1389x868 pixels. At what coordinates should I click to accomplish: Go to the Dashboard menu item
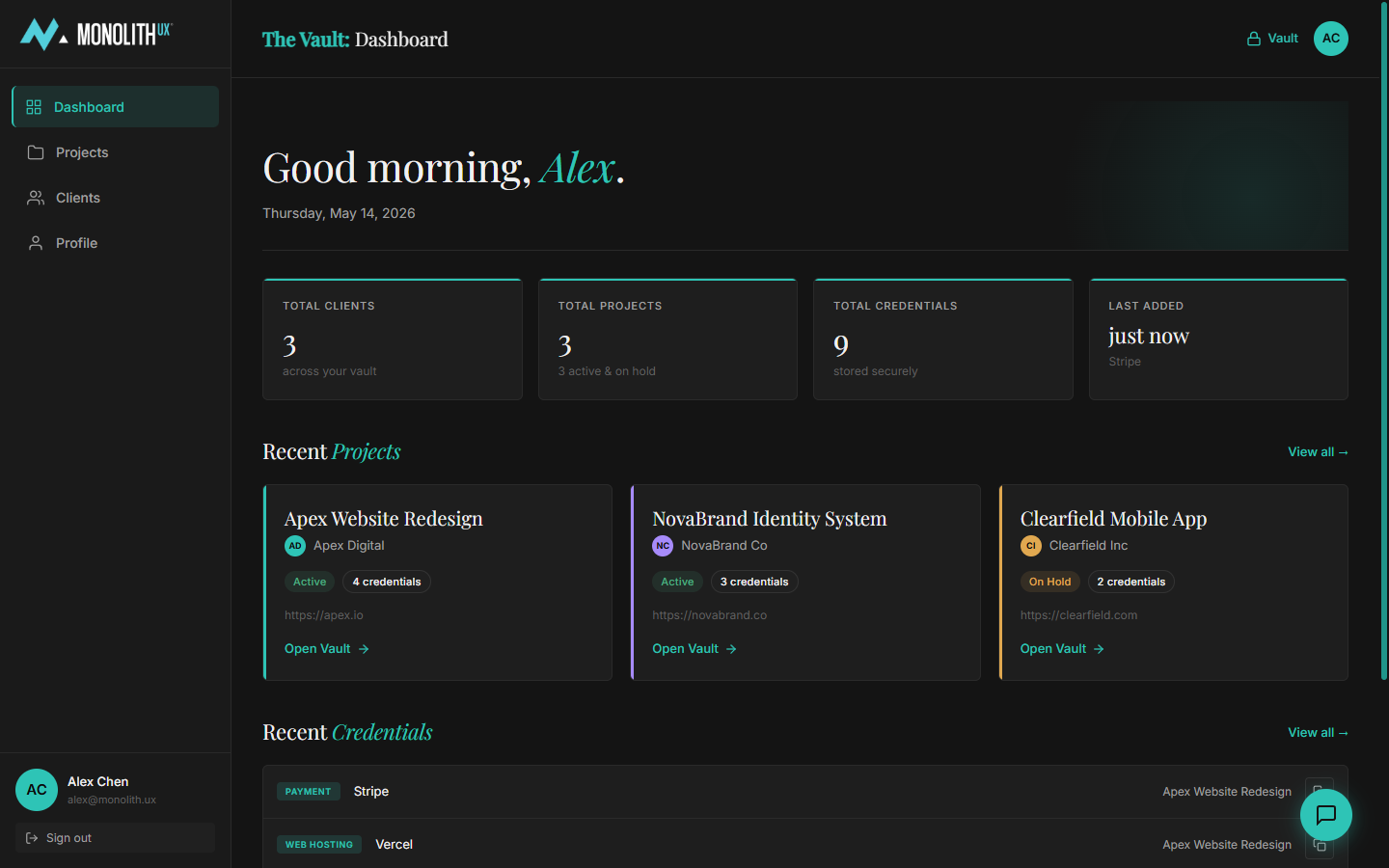(x=115, y=107)
